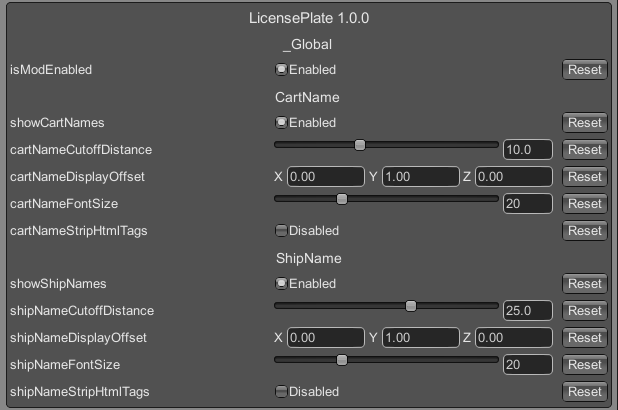Viewport: 618px width, 410px height.
Task: Click the shipNameFontSize slider handle
Action: (x=342, y=360)
